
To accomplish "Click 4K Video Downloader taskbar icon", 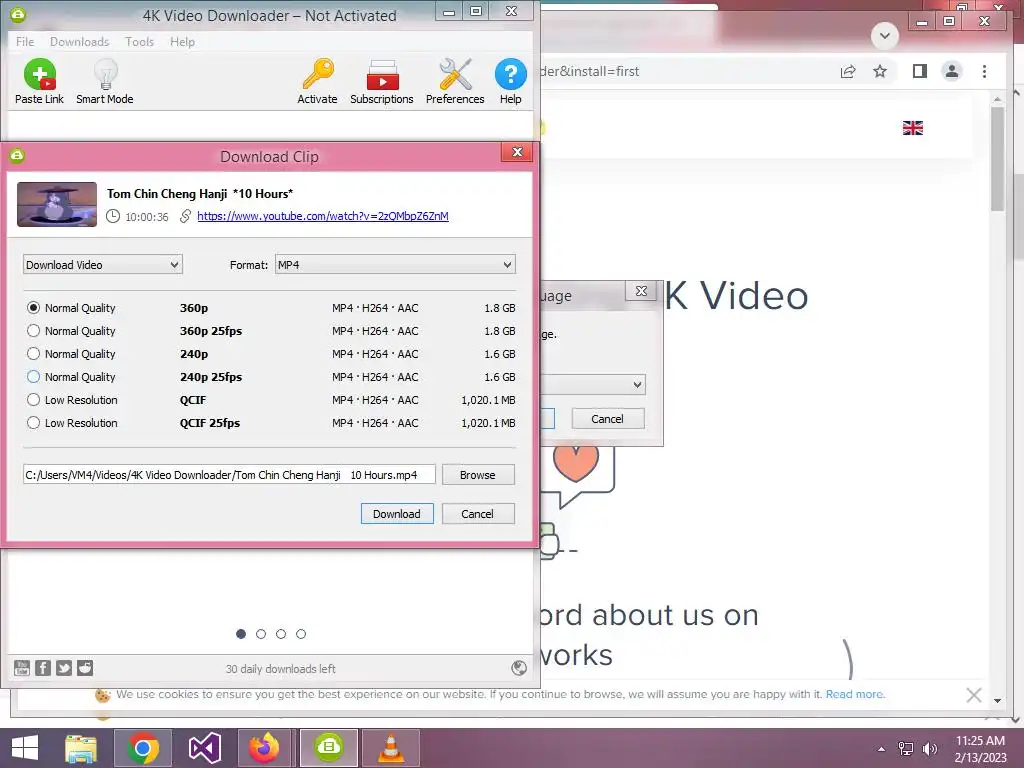I will (328, 748).
